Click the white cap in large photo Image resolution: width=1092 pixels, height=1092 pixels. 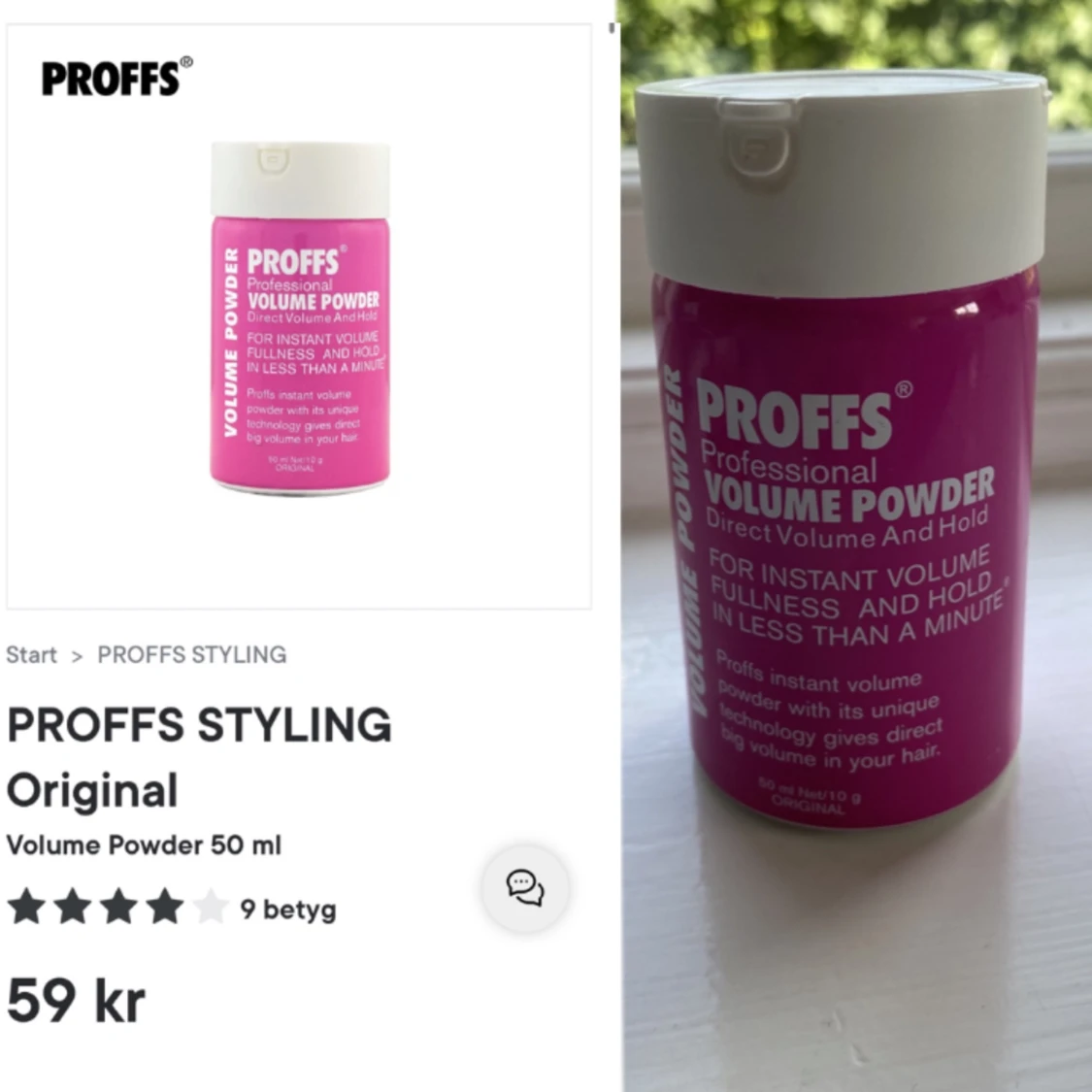coord(842,182)
